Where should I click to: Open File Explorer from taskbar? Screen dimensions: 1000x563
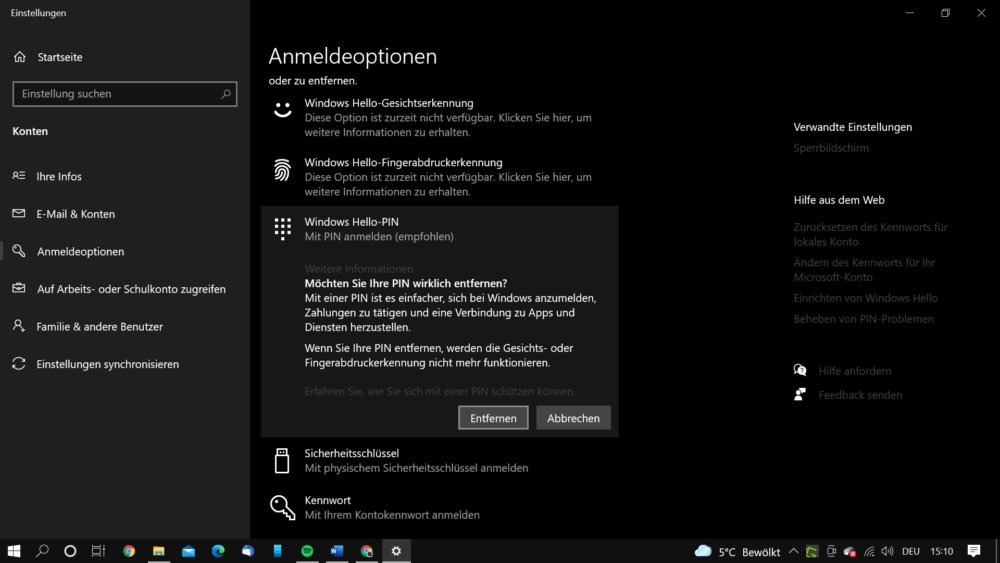coord(159,551)
